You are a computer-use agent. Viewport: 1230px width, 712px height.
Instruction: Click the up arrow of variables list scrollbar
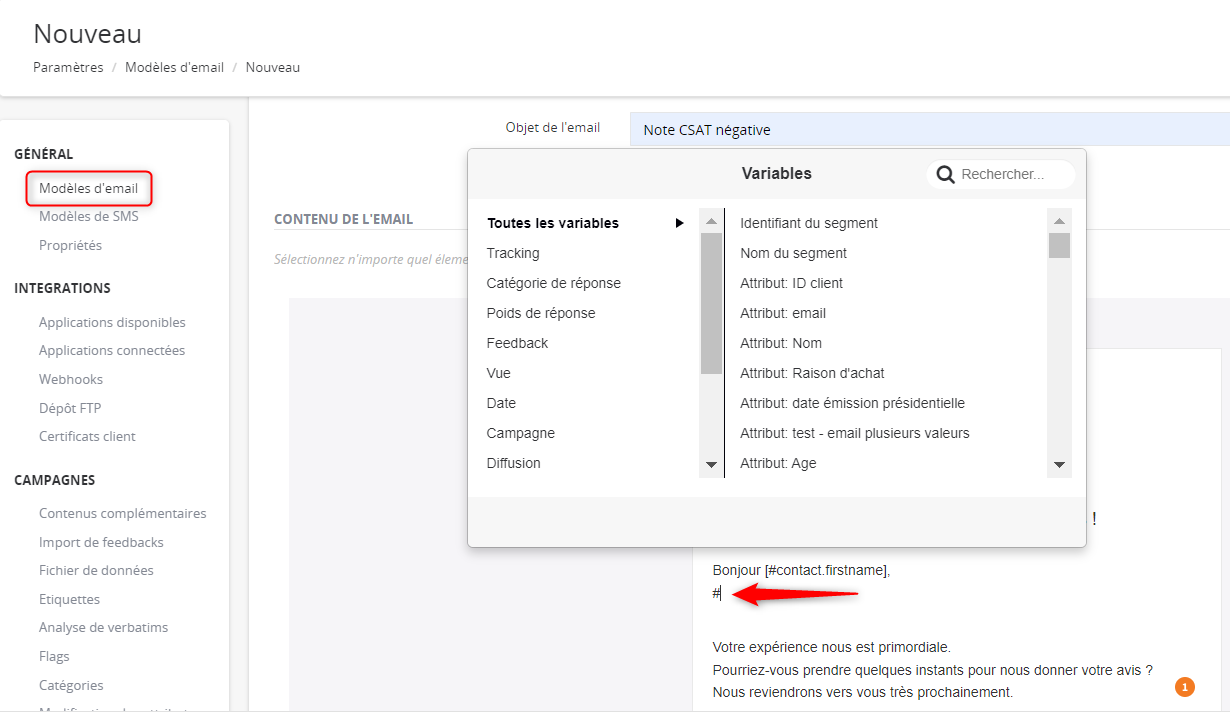(x=1059, y=221)
